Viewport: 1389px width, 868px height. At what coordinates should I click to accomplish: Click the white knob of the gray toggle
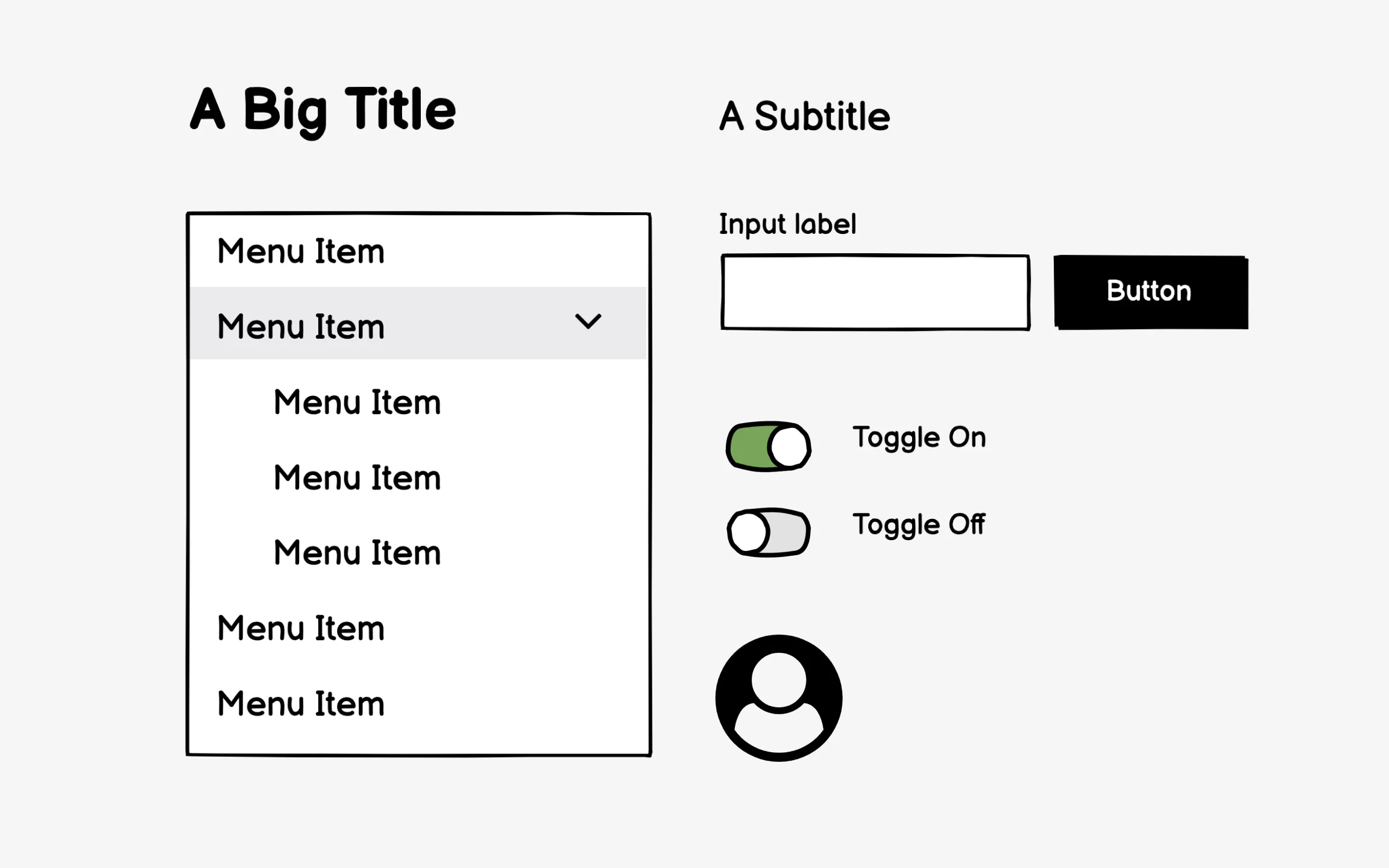click(x=749, y=532)
